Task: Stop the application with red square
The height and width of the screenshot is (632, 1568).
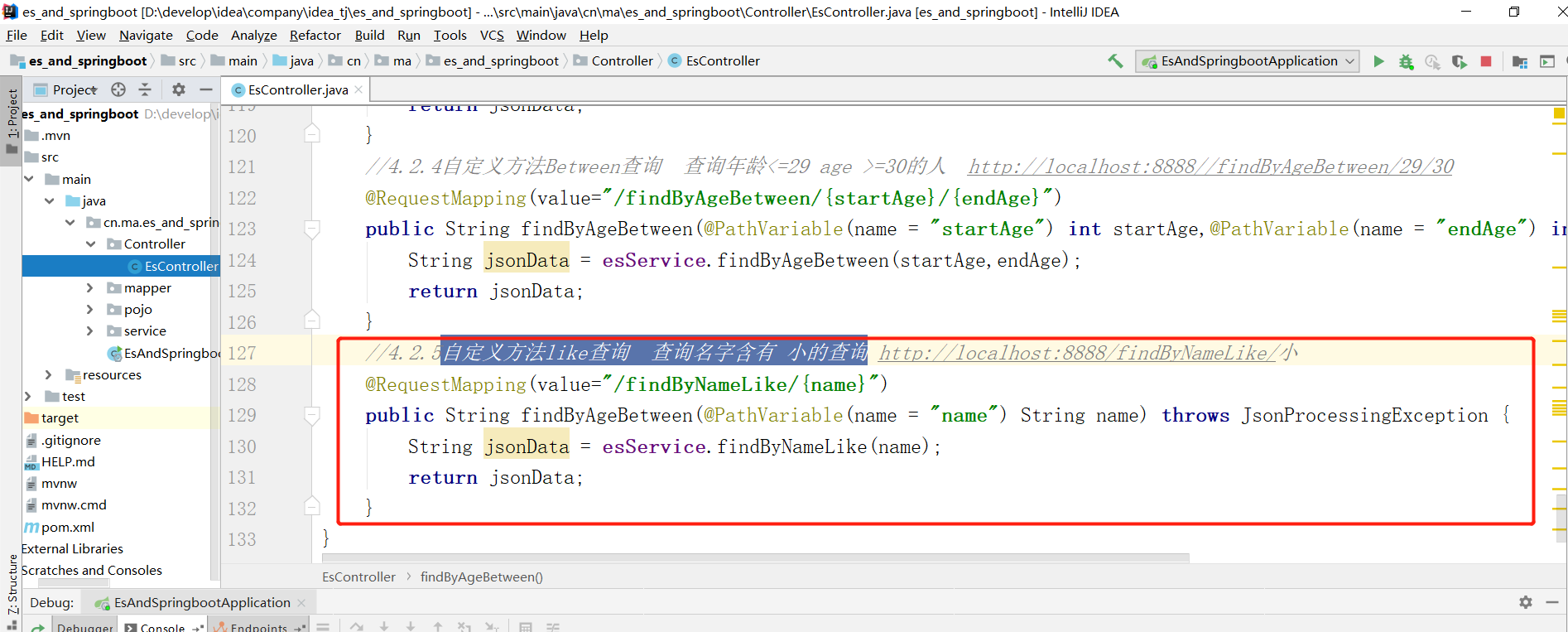Action: click(1486, 61)
